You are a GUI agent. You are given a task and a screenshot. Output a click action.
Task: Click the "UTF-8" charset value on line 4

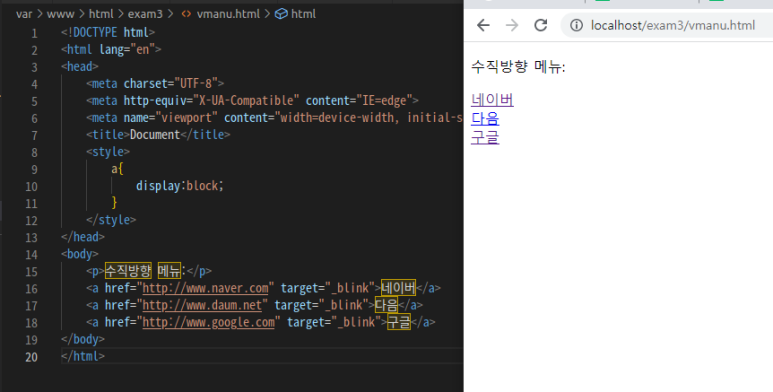(x=196, y=83)
